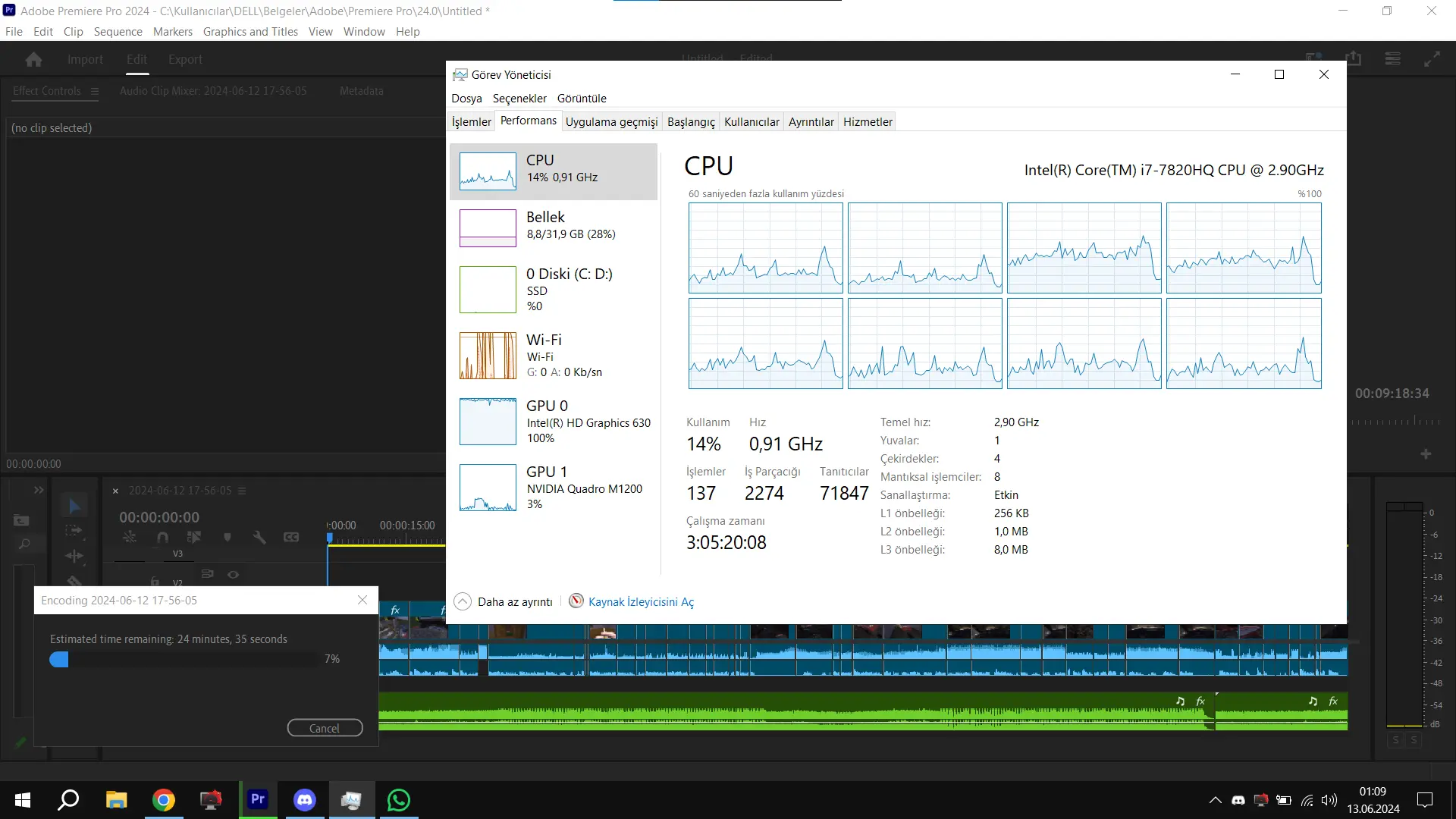Open the Graphics and Titles menu
This screenshot has height=819, width=1456.
[250, 32]
